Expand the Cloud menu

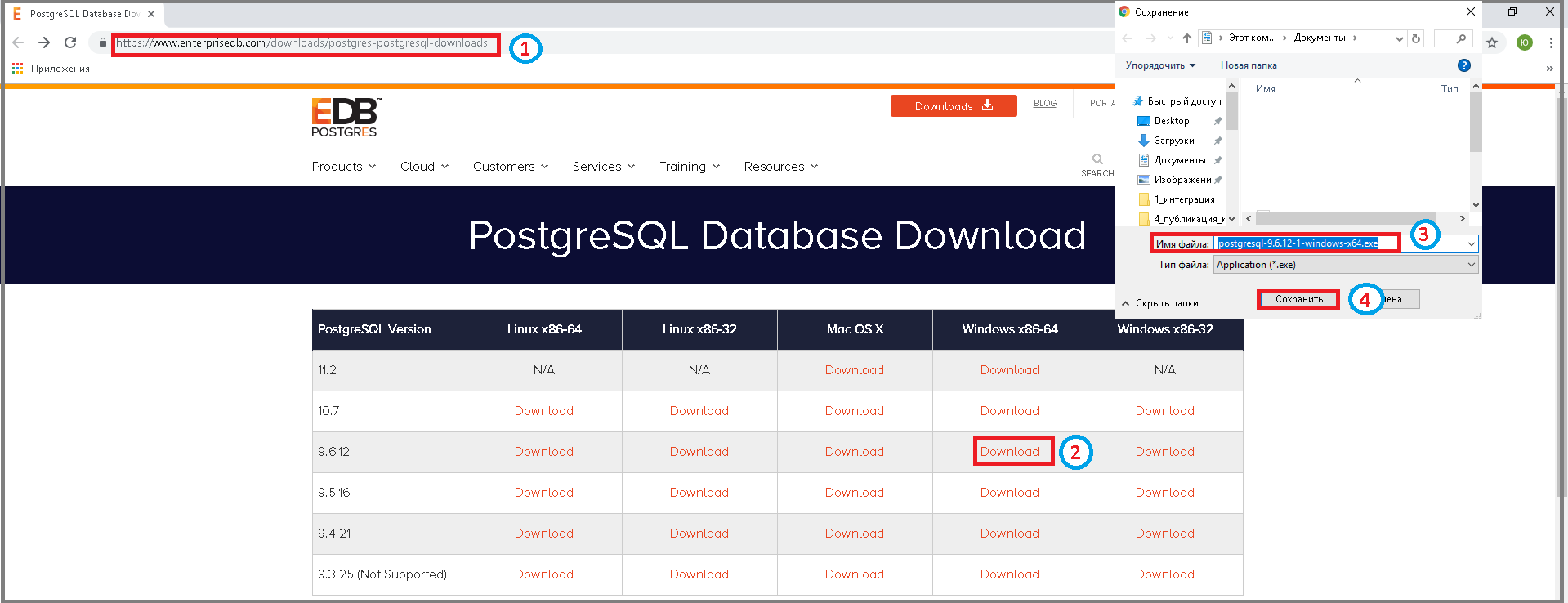pyautogui.click(x=425, y=167)
